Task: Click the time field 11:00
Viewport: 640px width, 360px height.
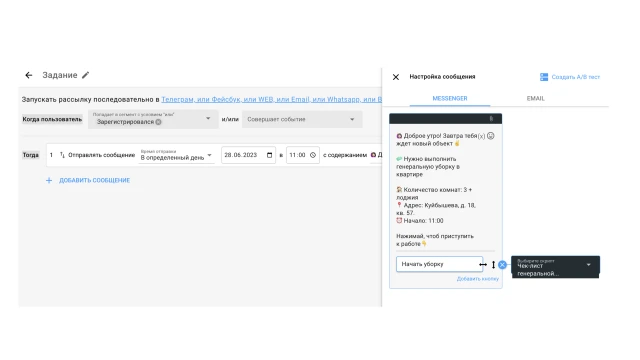Action: pyautogui.click(x=302, y=155)
